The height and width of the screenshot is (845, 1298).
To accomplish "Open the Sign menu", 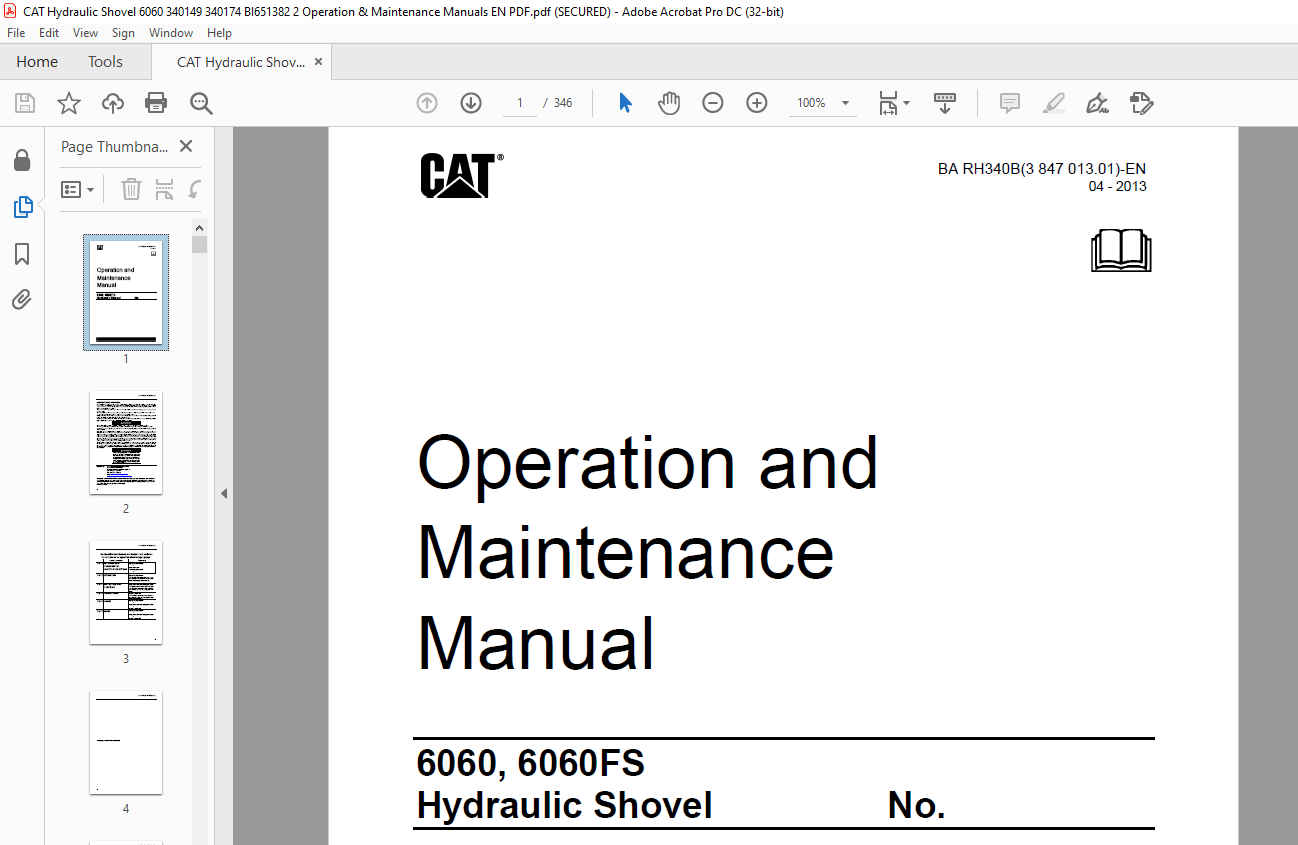I will tap(123, 33).
